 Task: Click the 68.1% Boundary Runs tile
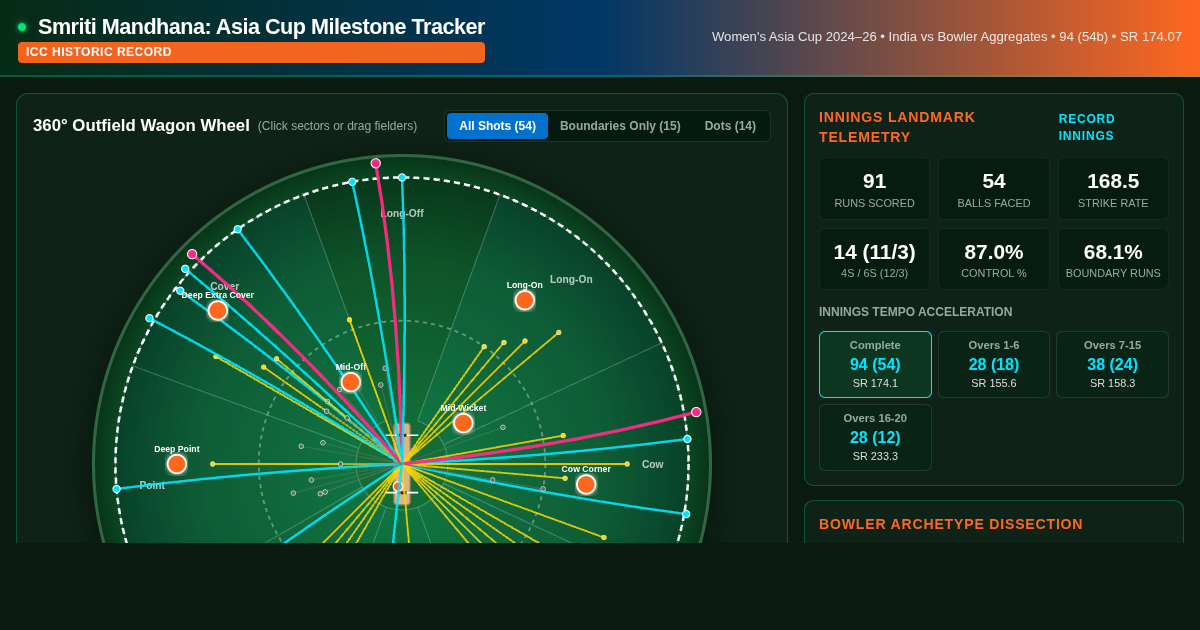1113,259
